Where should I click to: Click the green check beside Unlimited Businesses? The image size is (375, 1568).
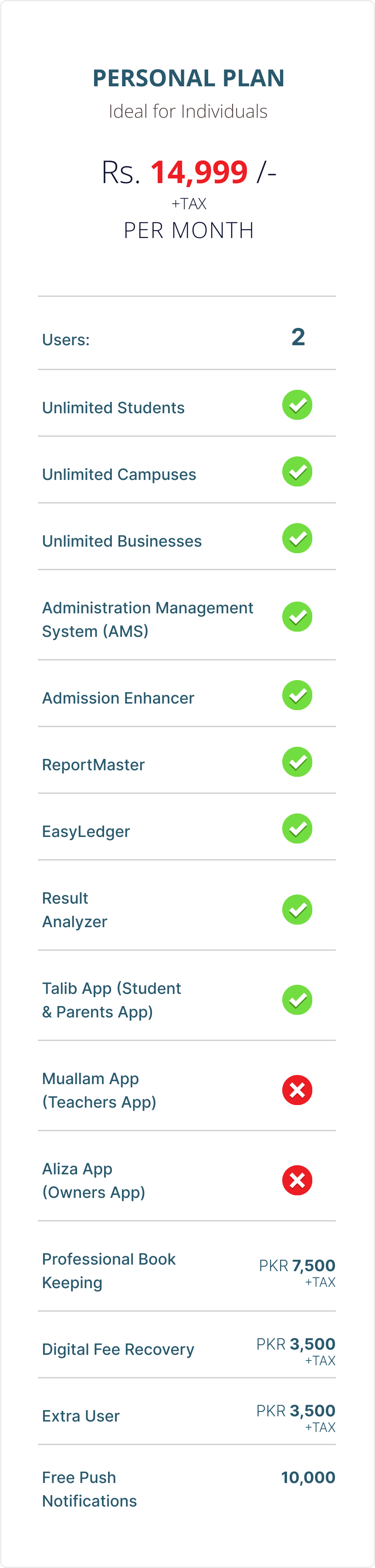[297, 538]
